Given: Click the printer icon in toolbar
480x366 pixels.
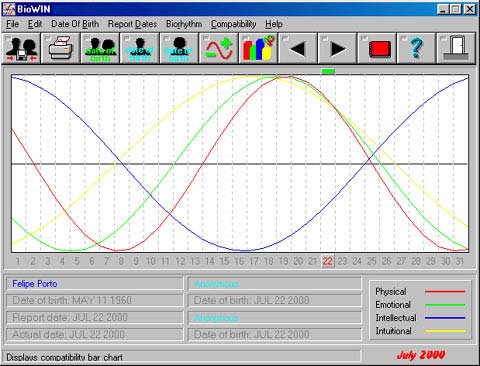Looking at the screenshot, I should pyautogui.click(x=61, y=49).
